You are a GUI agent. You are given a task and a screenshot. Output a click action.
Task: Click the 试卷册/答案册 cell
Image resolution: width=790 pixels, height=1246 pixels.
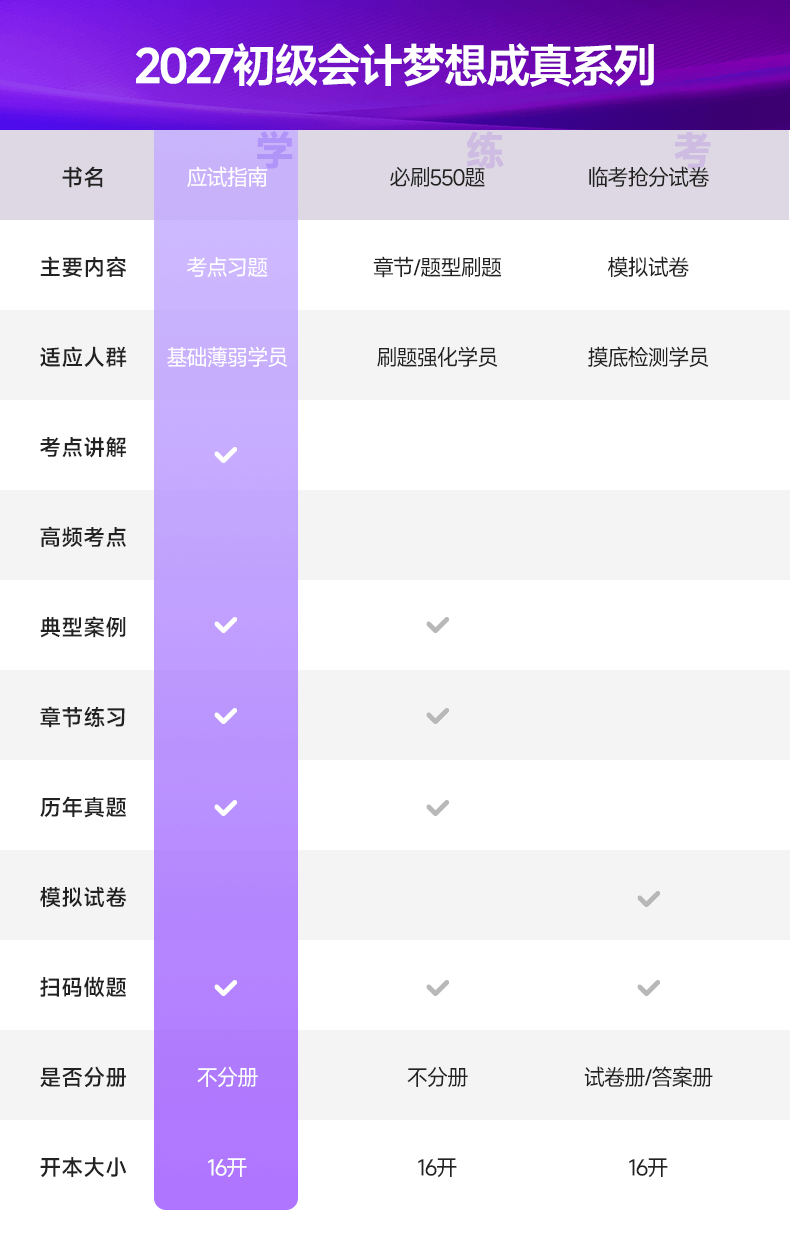[648, 1077]
